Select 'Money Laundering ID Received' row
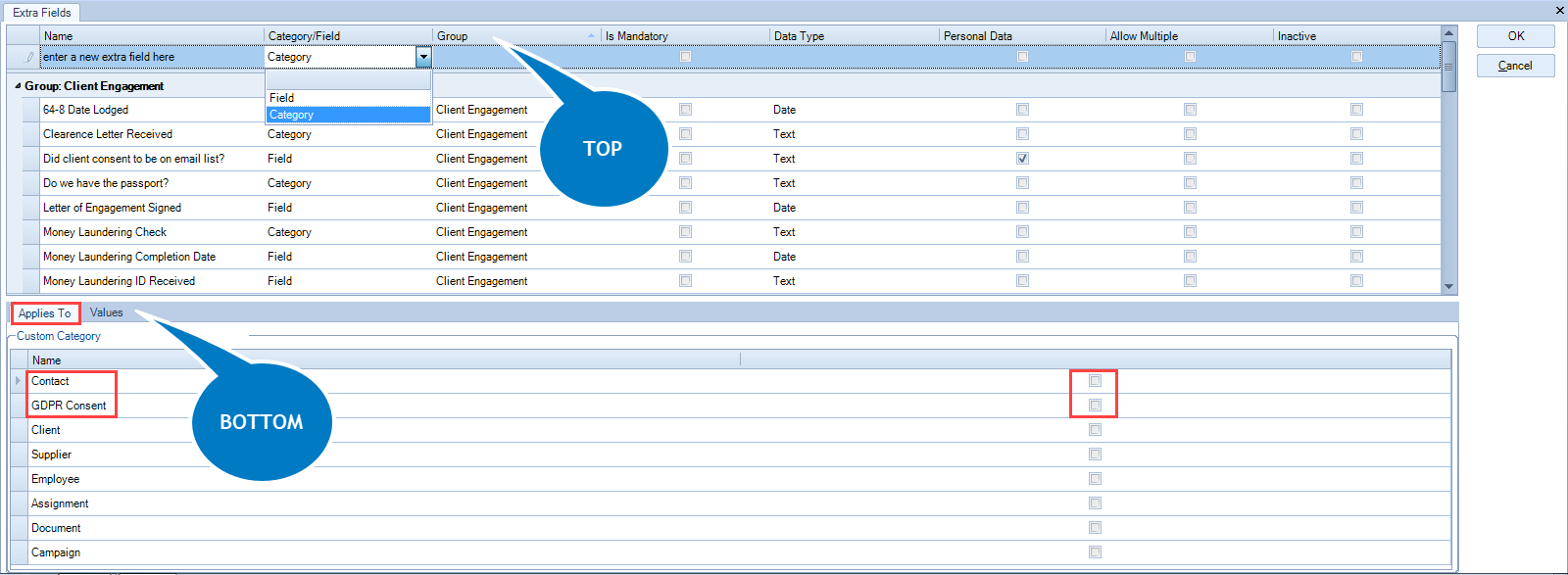This screenshot has height=575, width=1568. point(731,281)
